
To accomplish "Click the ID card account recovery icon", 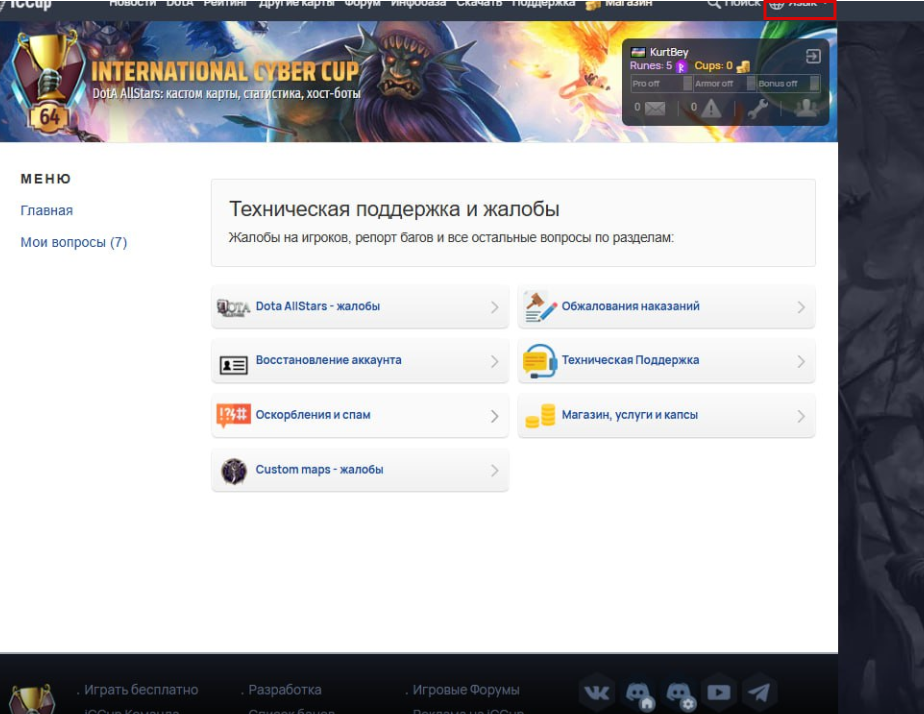I will 233,365.
